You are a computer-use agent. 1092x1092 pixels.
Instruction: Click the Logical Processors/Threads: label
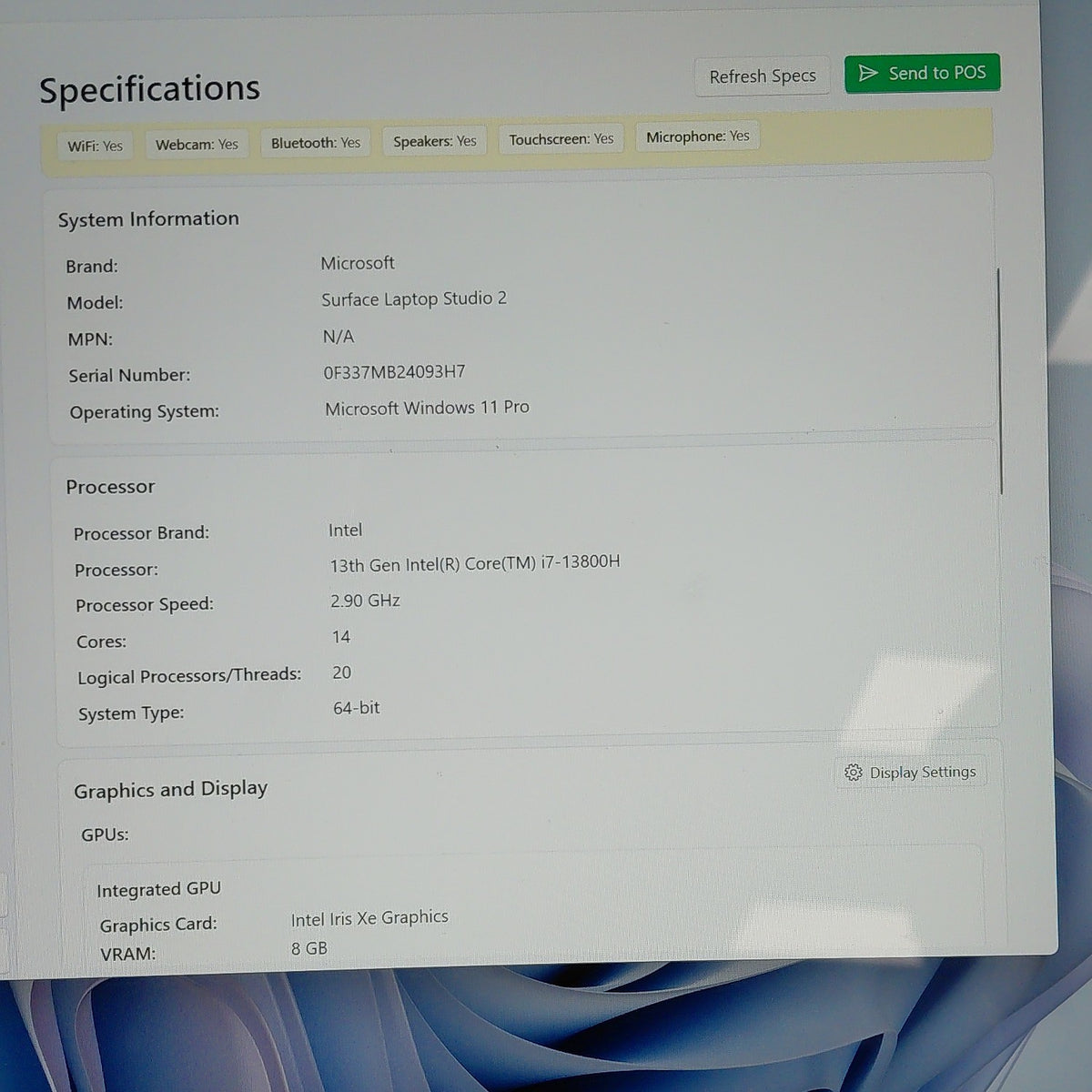pos(189,676)
